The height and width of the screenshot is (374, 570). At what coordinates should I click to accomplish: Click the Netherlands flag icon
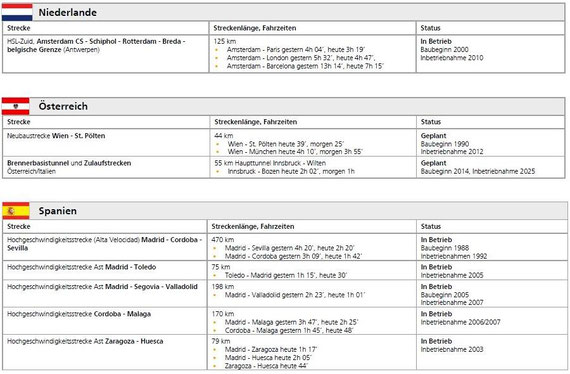pos(17,12)
